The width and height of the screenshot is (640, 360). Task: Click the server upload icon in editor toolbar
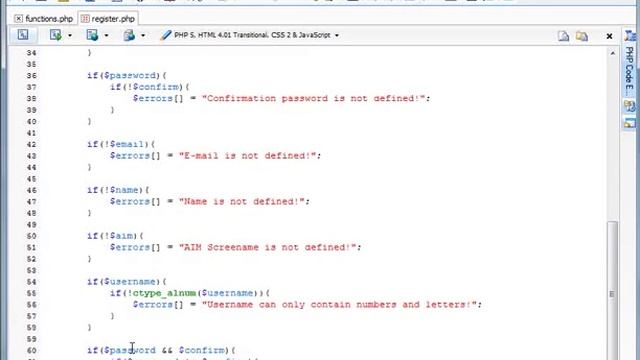(x=129, y=35)
